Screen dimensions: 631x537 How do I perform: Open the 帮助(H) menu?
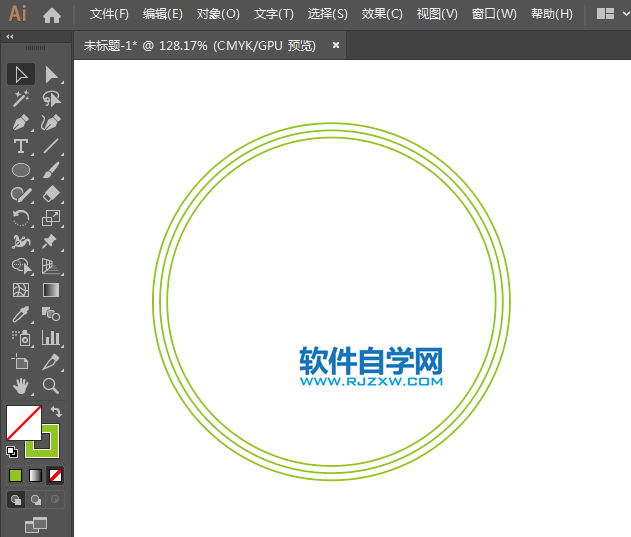click(x=552, y=14)
